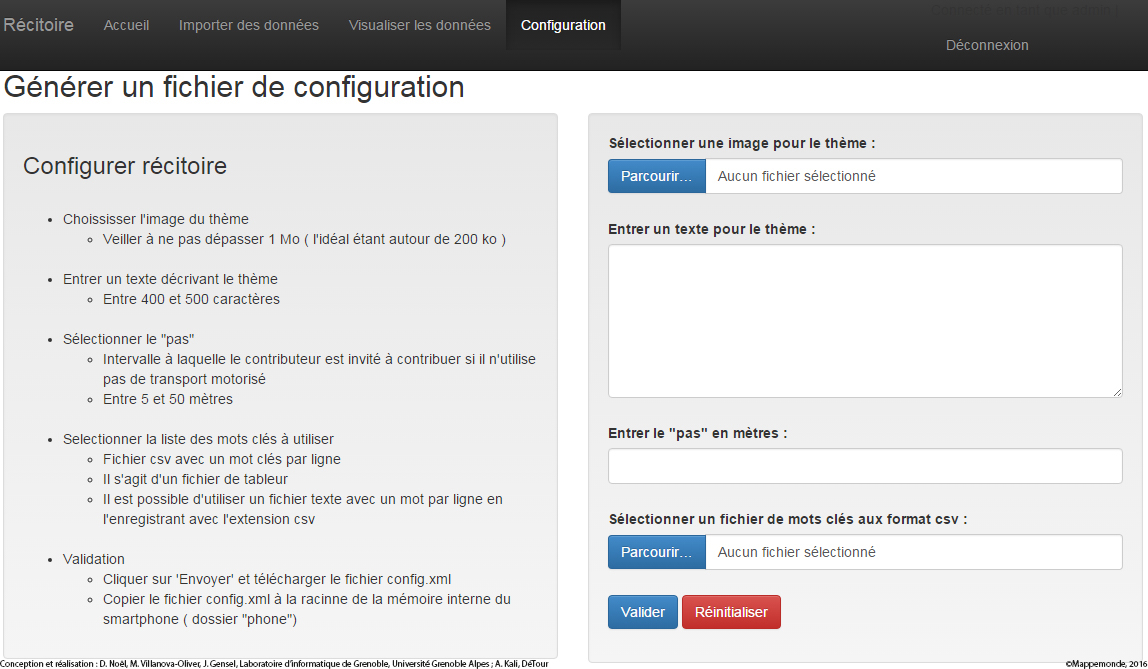This screenshot has height=669, width=1148.
Task: Grab the text area resize handle
Action: pyautogui.click(x=1117, y=392)
